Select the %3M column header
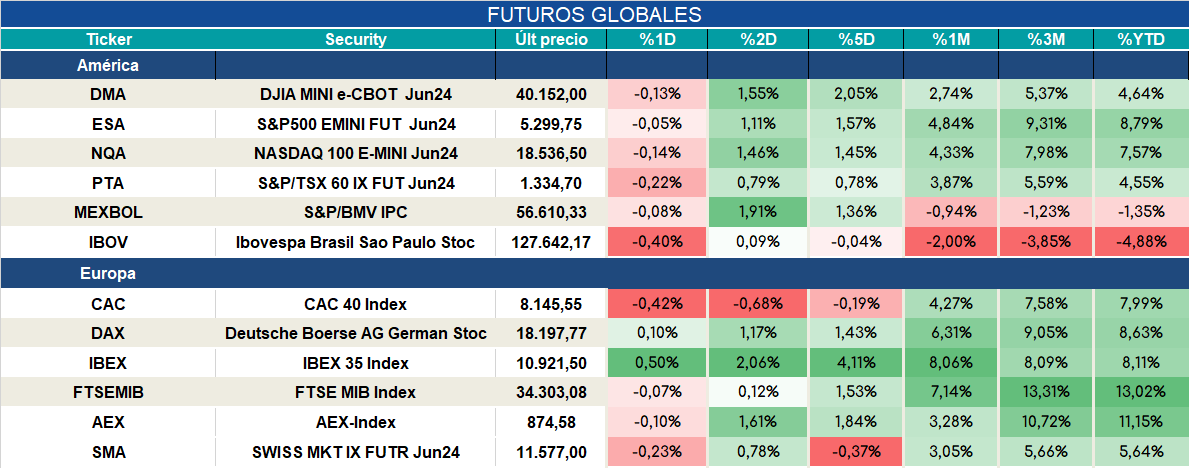Image resolution: width=1189 pixels, height=468 pixels. [x=1046, y=39]
